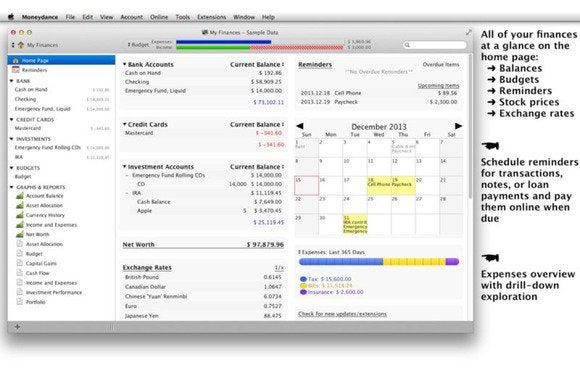Collapse the IRA investment account row
Screen dimensions: 580x388
coord(127,193)
